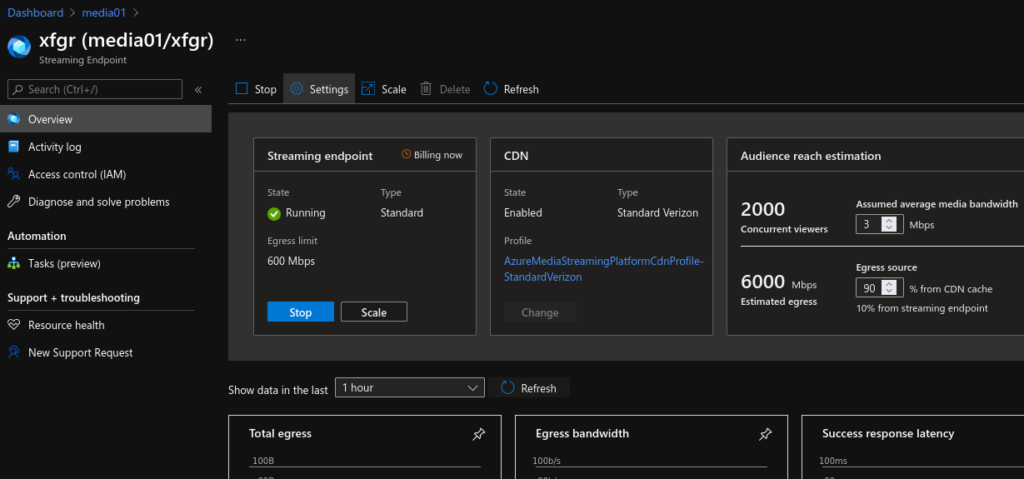Click the Diagnose and solve problems wrench icon
The width and height of the screenshot is (1024, 479).
(x=14, y=202)
